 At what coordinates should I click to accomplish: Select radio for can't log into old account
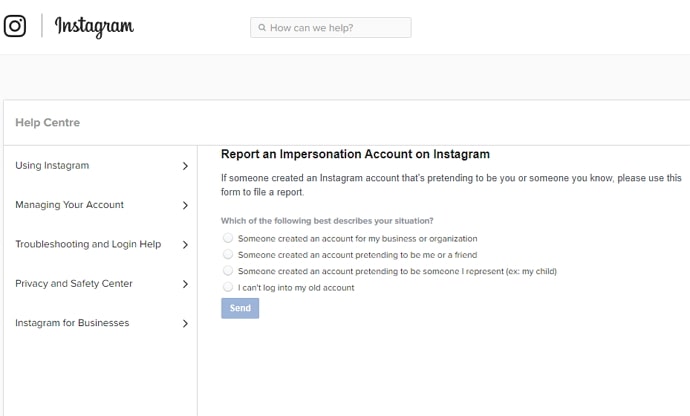click(228, 287)
